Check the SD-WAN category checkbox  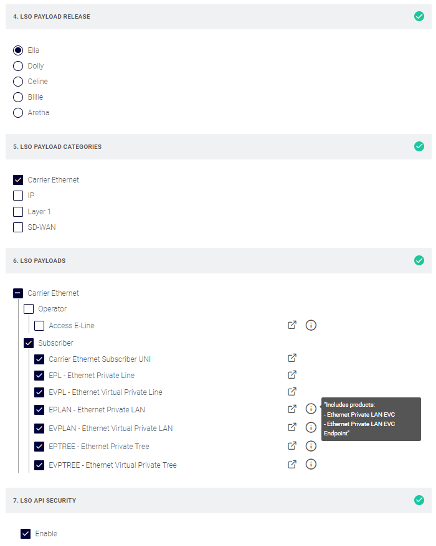[18, 227]
